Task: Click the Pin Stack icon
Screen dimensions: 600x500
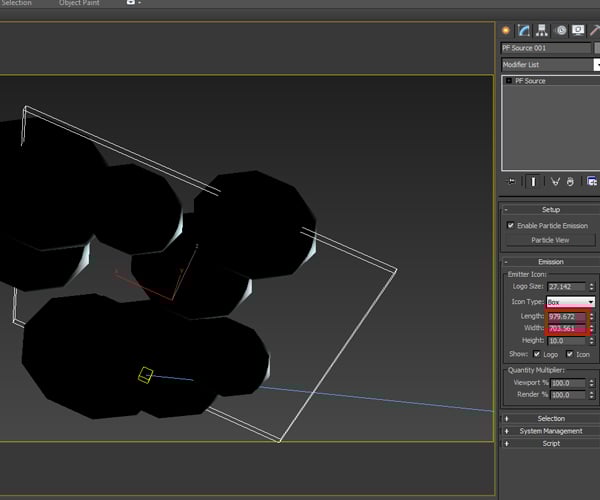Action: pyautogui.click(x=512, y=181)
